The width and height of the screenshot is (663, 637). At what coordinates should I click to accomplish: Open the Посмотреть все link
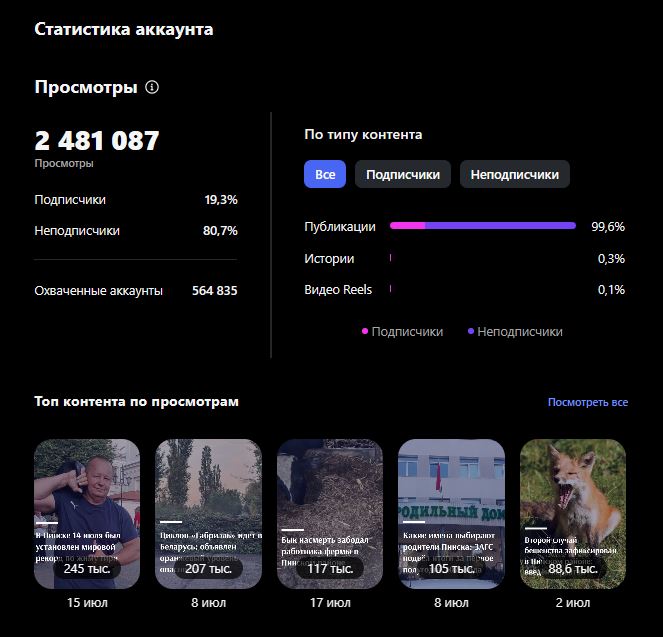coord(587,402)
